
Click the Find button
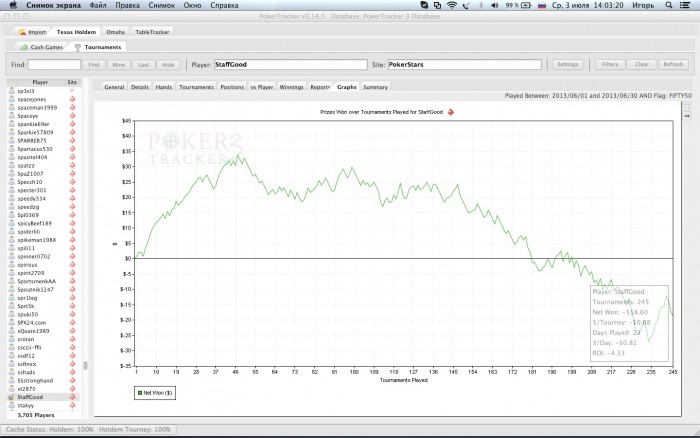click(94, 65)
